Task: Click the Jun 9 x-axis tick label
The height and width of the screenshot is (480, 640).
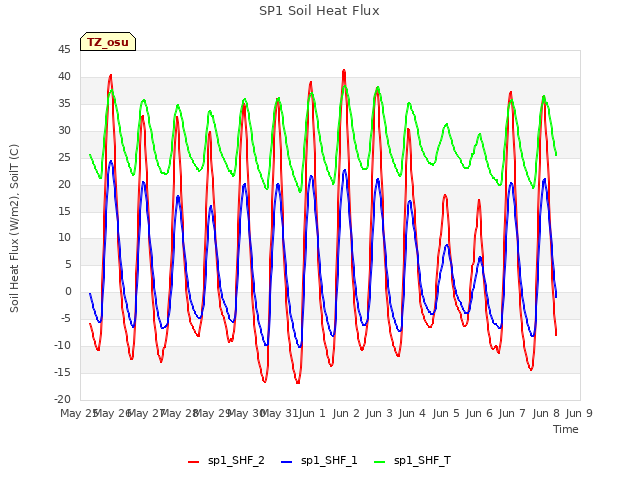Action: pos(579,413)
